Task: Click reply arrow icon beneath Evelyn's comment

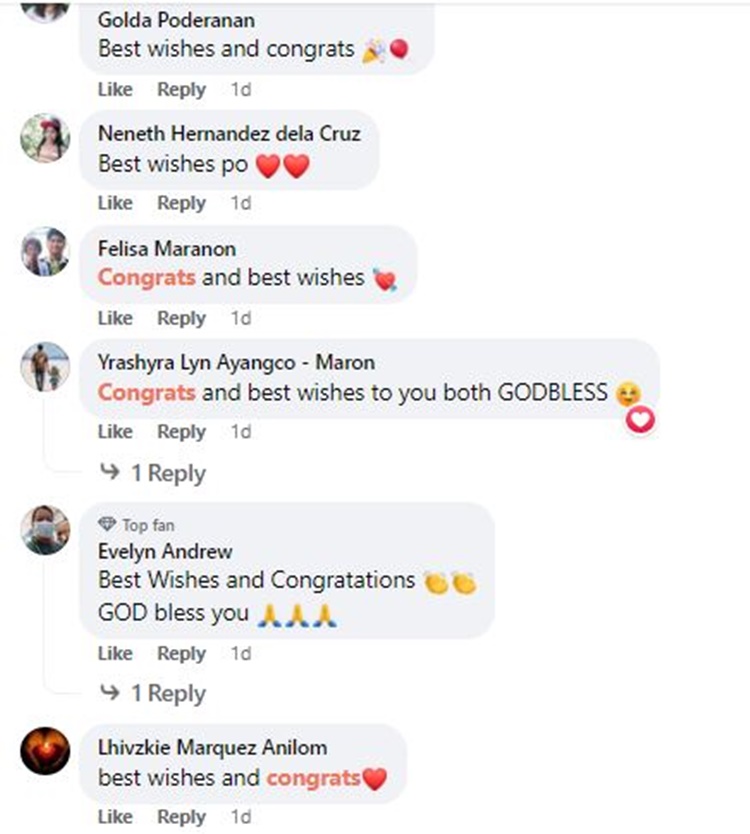Action: 110,692
